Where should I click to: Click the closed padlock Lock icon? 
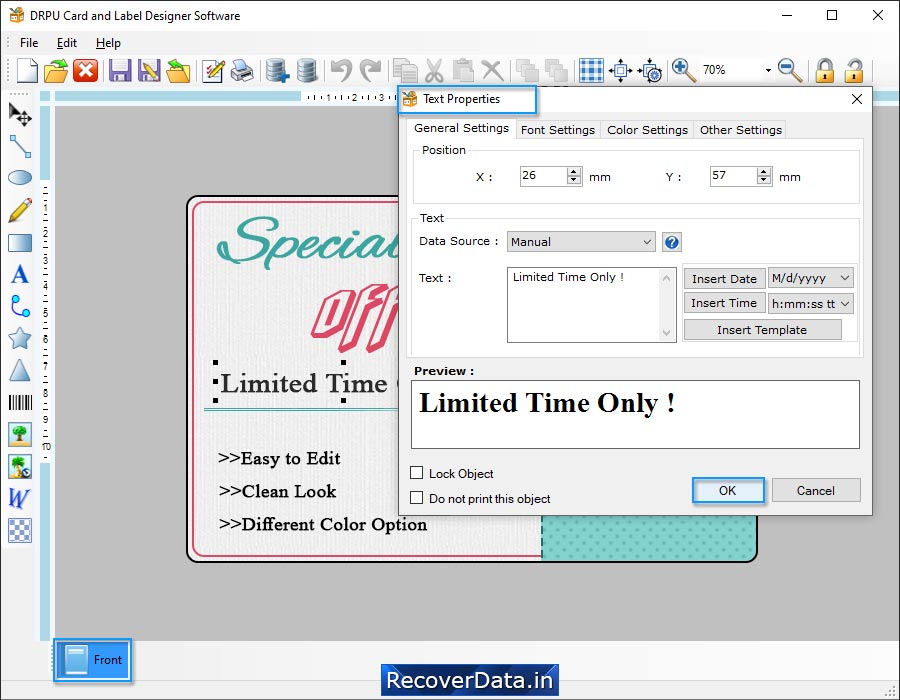coord(825,71)
